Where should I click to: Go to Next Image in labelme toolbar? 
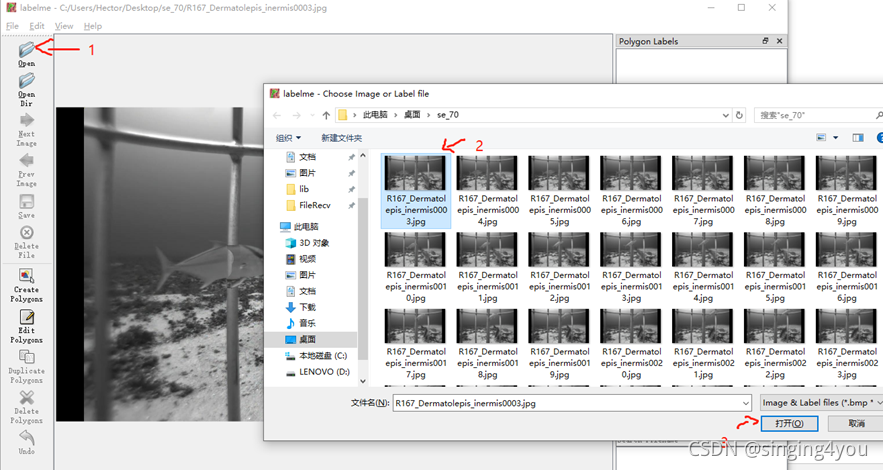(x=26, y=130)
